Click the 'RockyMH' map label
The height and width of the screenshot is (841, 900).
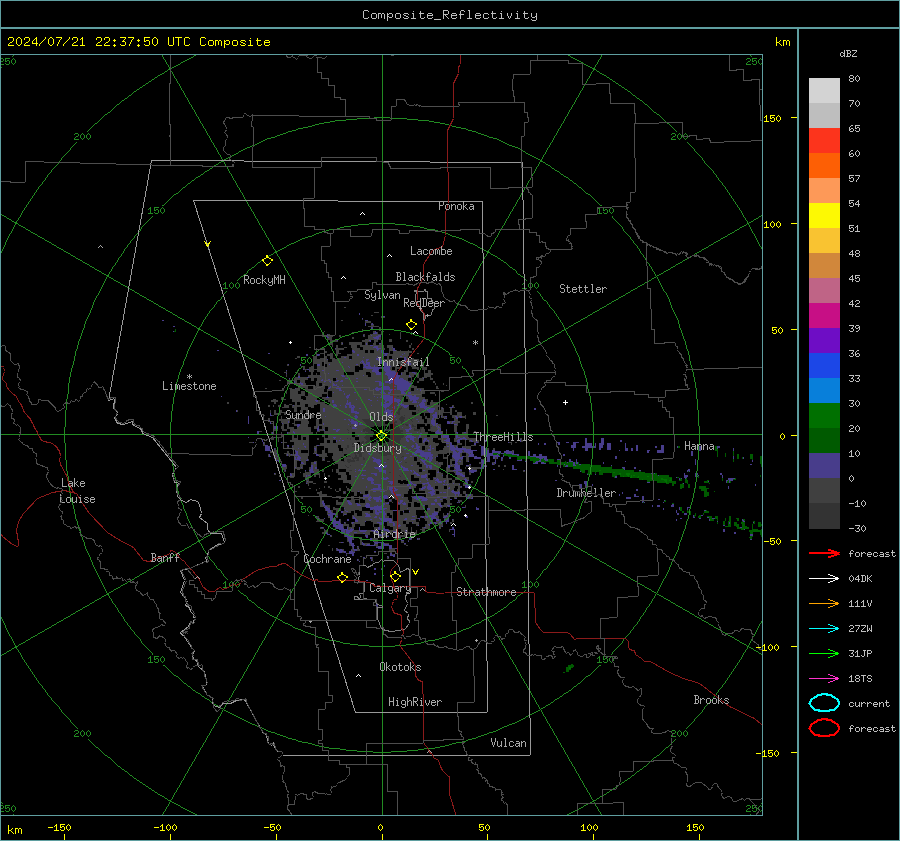tap(264, 280)
